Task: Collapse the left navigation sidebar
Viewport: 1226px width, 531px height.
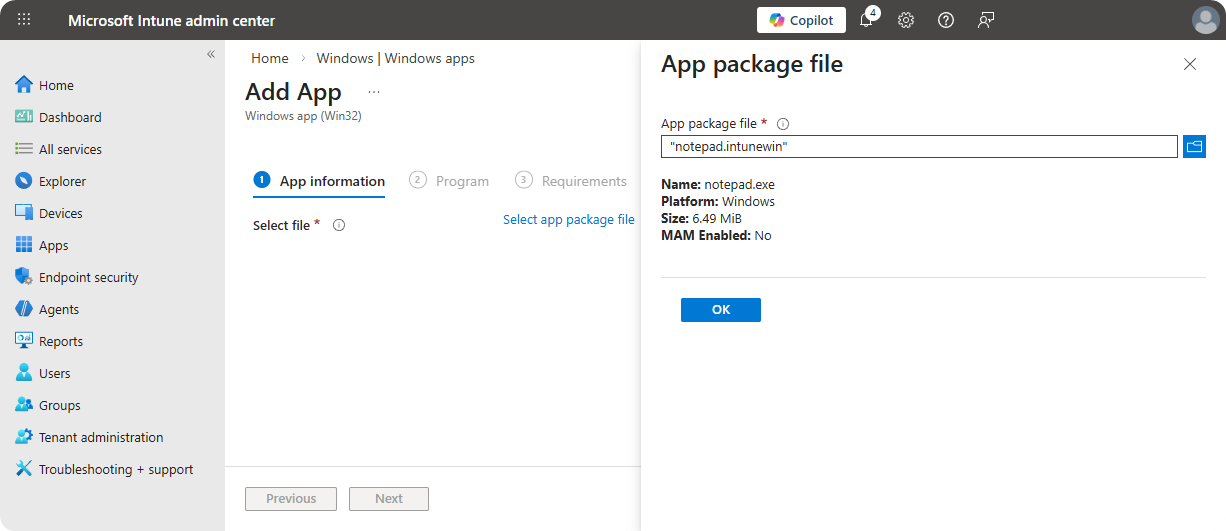Action: tap(211, 54)
